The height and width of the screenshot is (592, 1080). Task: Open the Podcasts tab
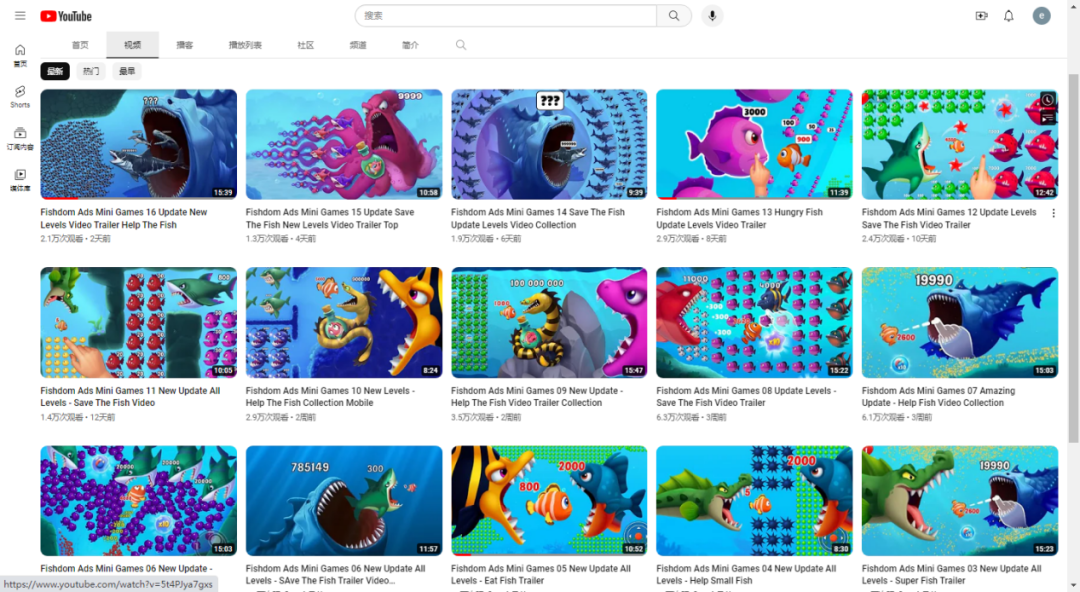pos(185,45)
